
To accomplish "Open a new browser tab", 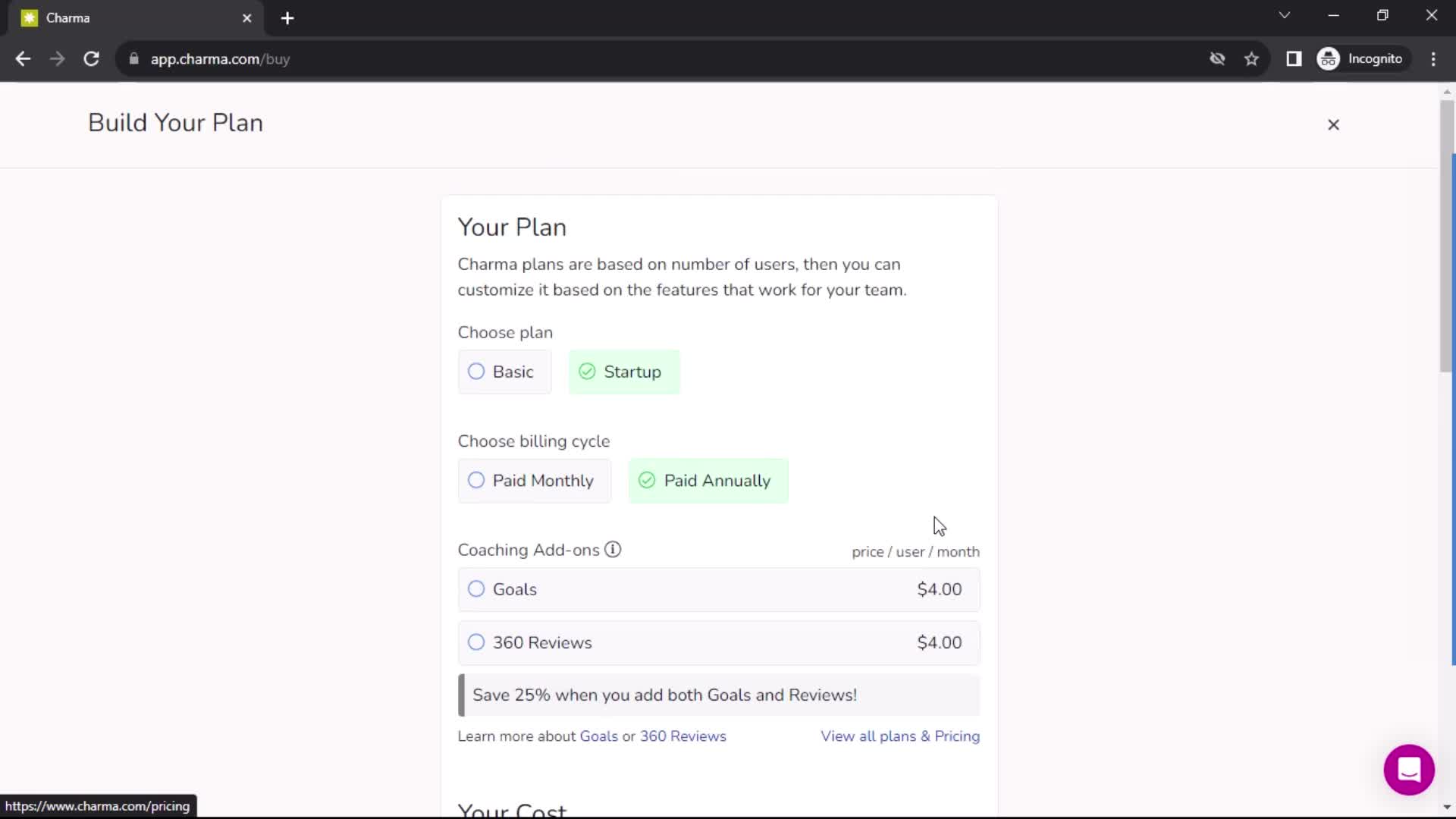I will pos(287,18).
